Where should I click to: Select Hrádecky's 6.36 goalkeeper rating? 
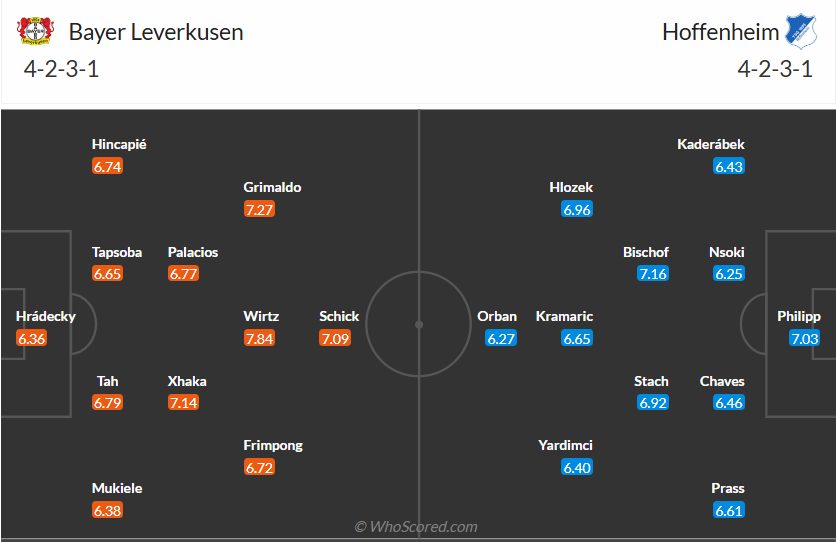click(x=31, y=338)
